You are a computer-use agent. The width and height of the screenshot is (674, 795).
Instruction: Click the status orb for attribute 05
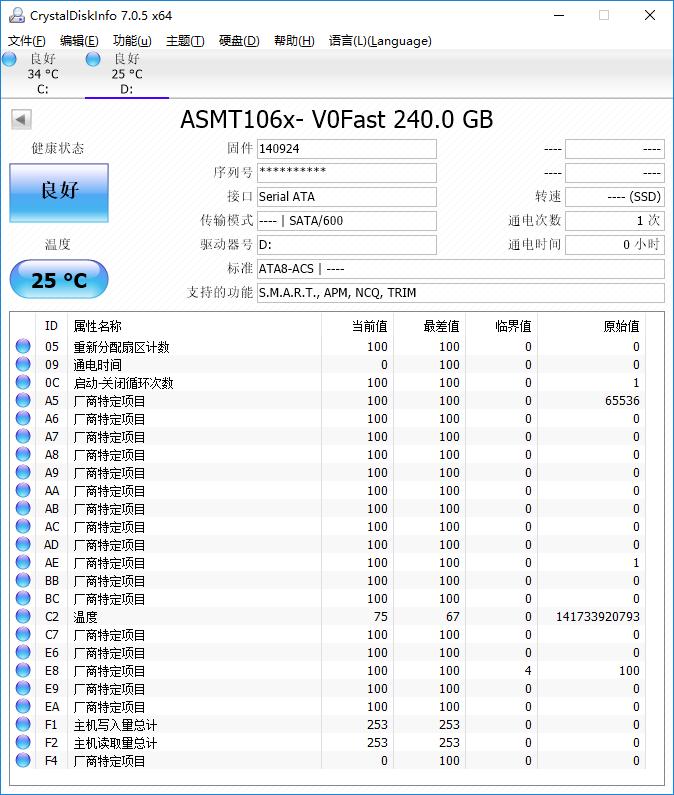point(23,346)
